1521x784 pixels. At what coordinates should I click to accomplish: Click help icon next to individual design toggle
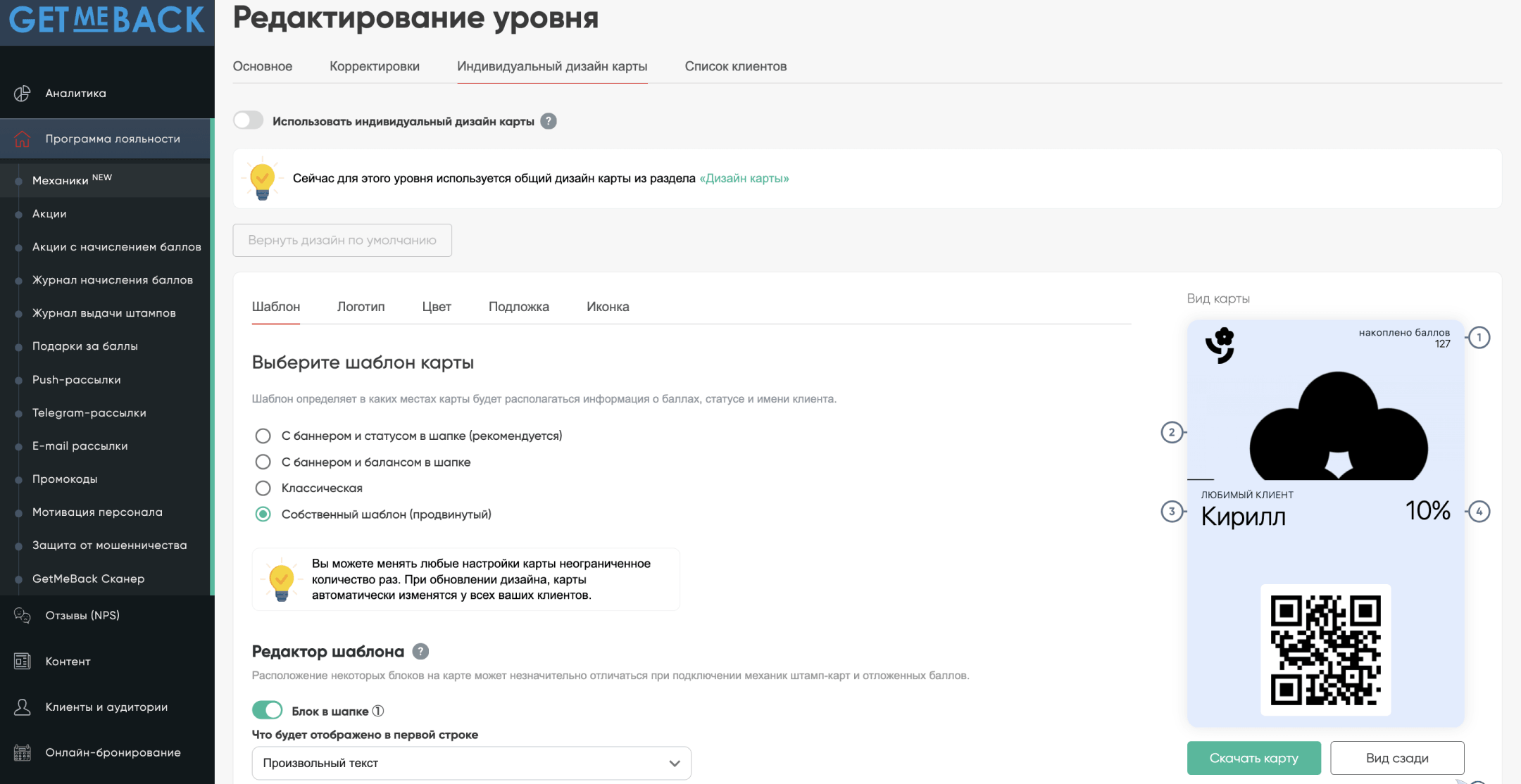[x=549, y=121]
